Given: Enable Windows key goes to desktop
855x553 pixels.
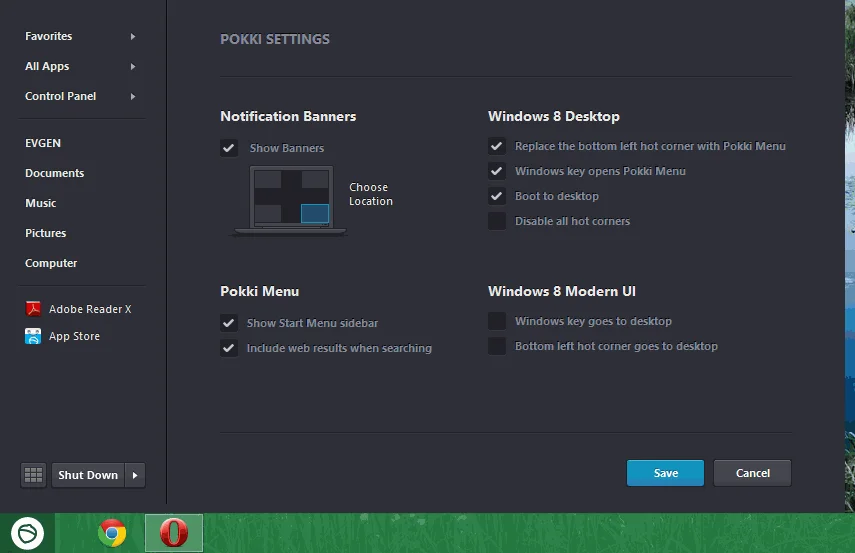Looking at the screenshot, I should [x=497, y=321].
